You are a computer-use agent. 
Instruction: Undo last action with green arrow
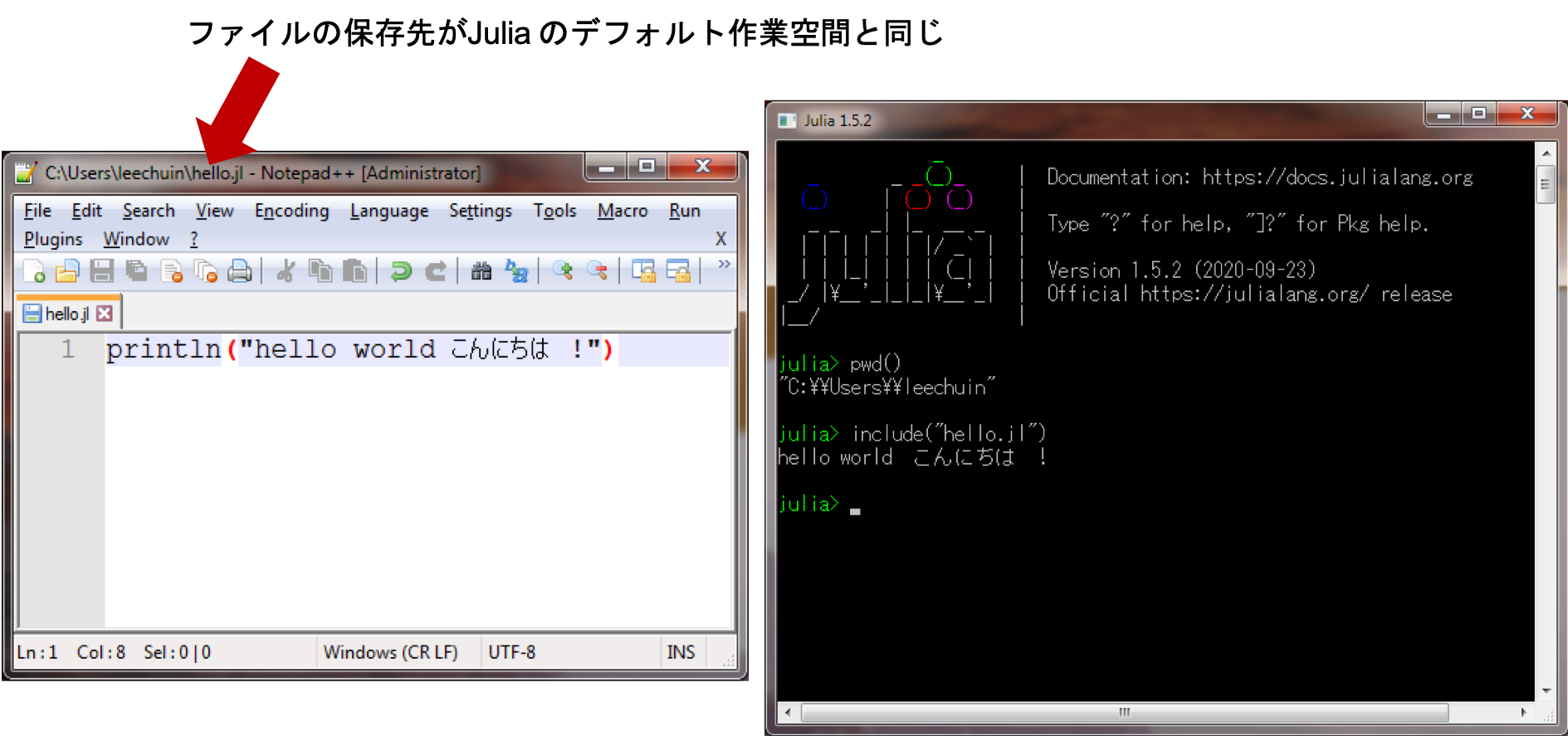point(401,271)
